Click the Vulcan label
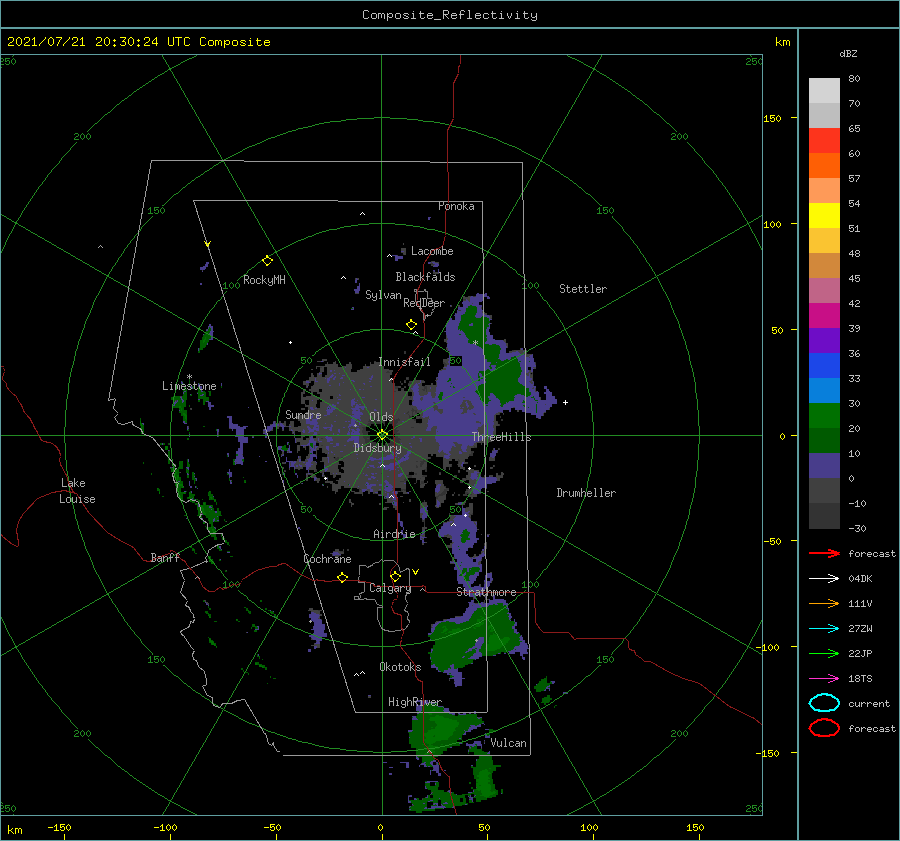 509,743
